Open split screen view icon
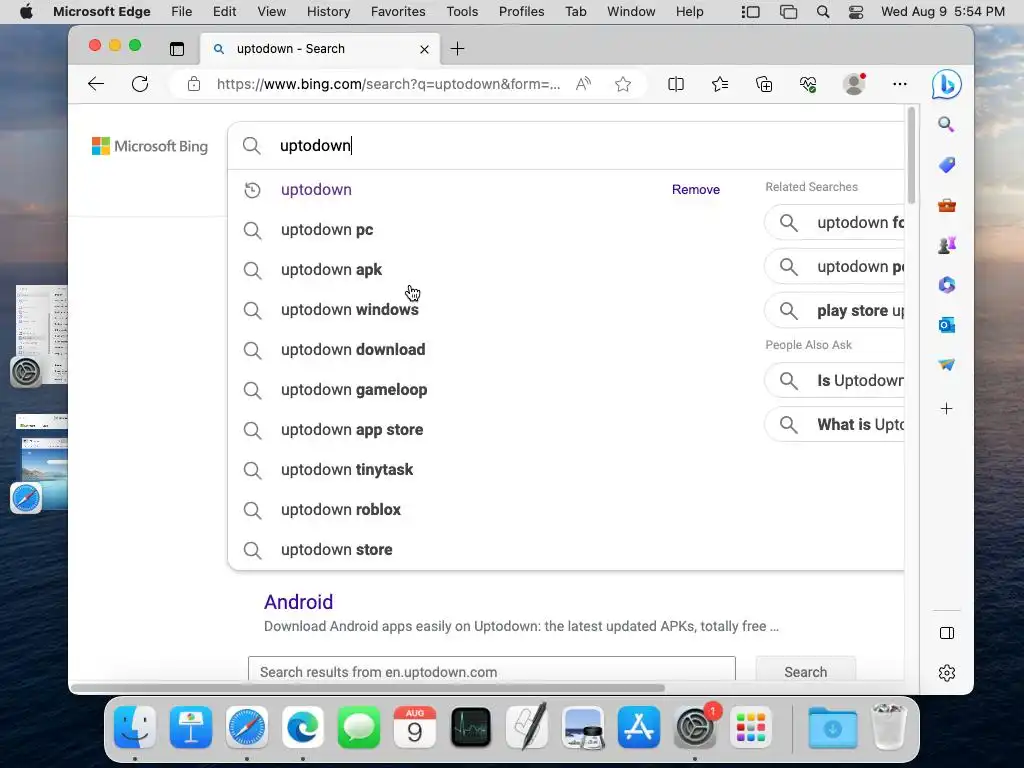The image size is (1024, 768). click(676, 84)
